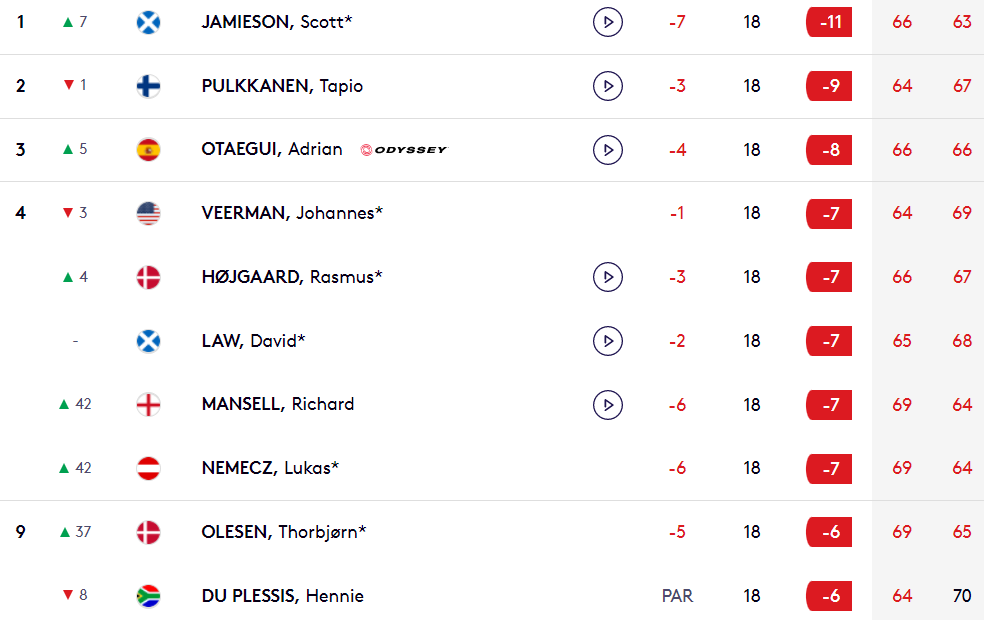Select DU PLESSIS, Hennie name
Screen dimensions: 984x620
(x=282, y=596)
